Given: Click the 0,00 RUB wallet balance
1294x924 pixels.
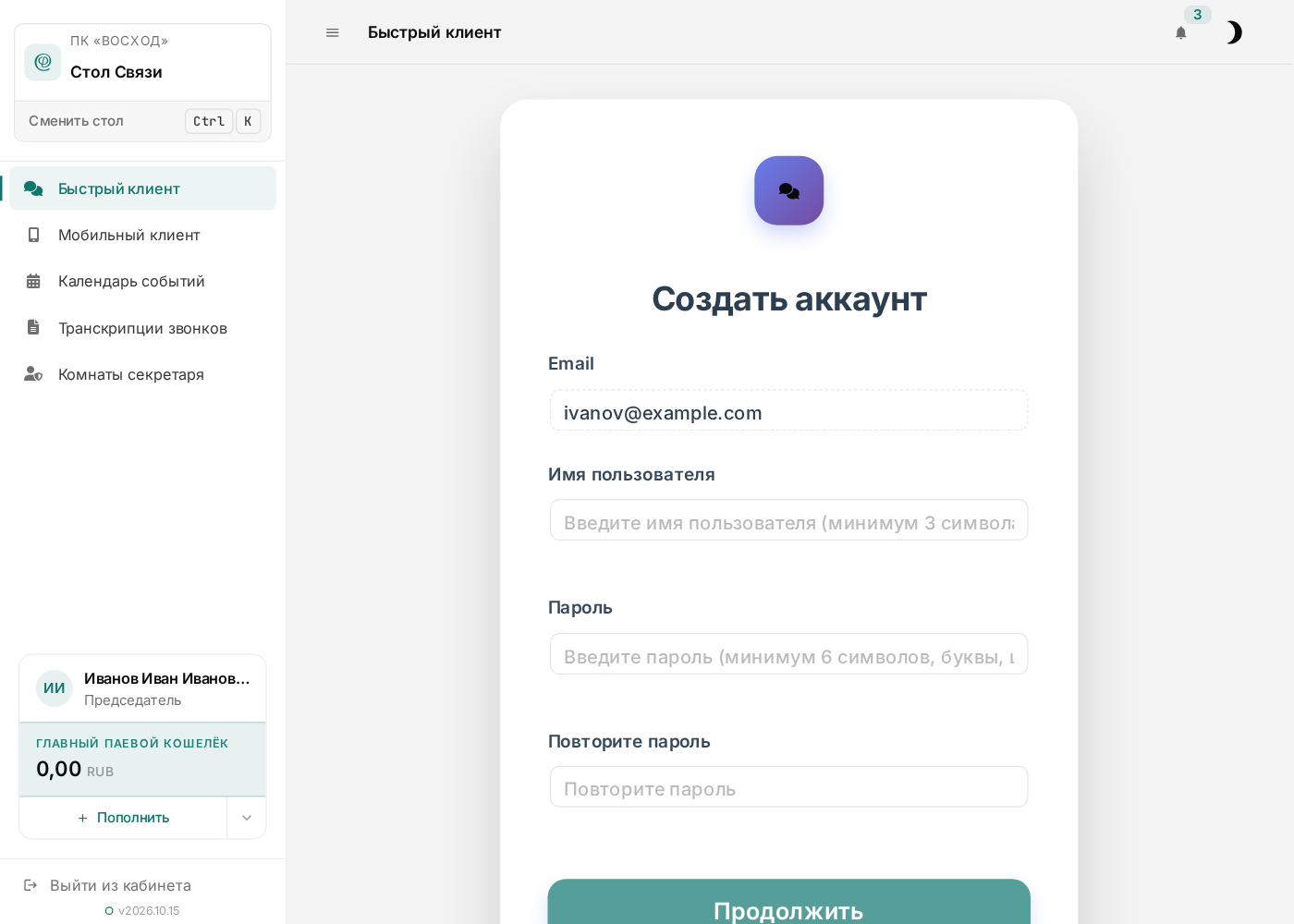Looking at the screenshot, I should (75, 770).
